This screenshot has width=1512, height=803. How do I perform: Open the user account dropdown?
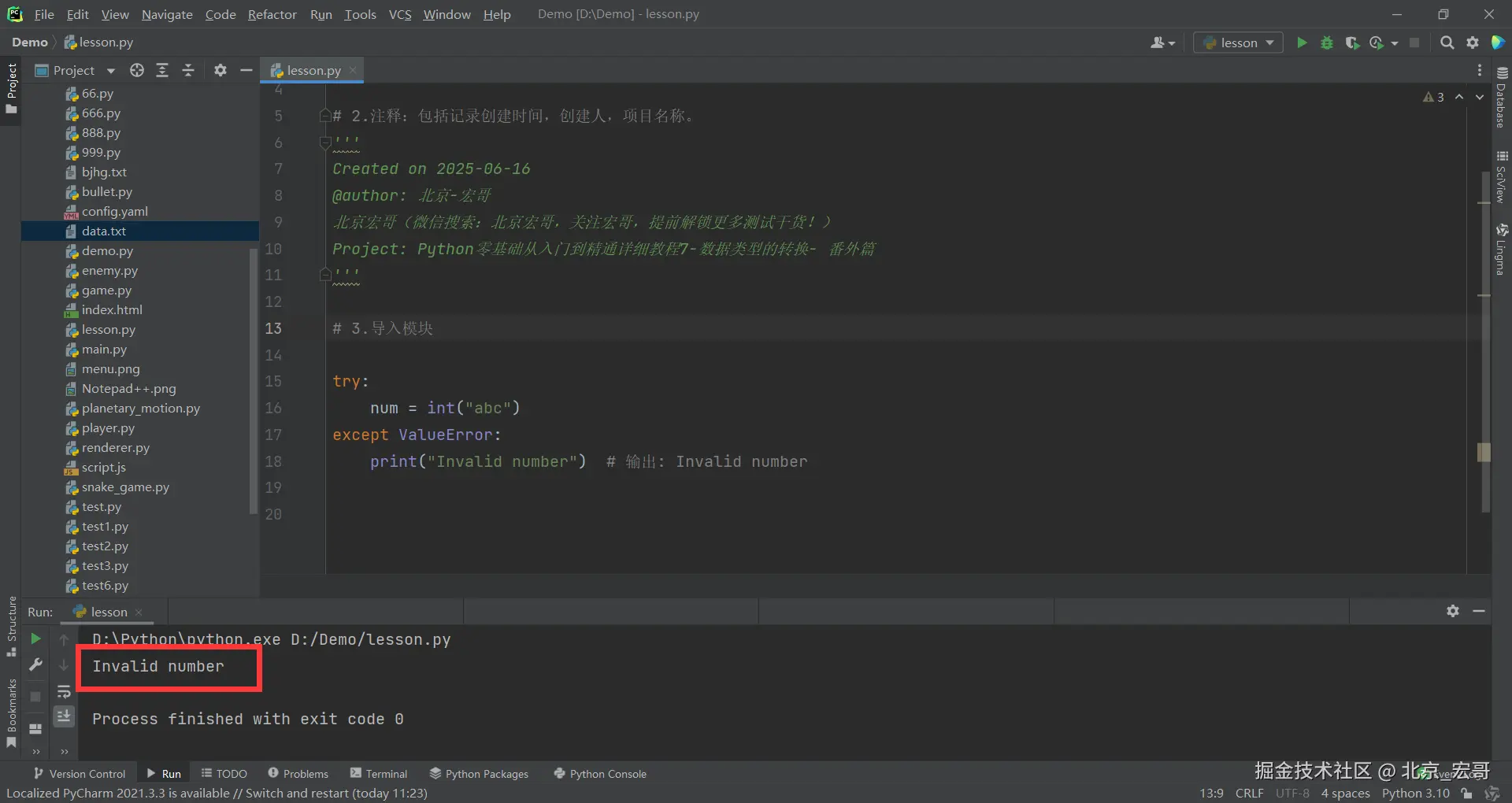coord(1162,43)
